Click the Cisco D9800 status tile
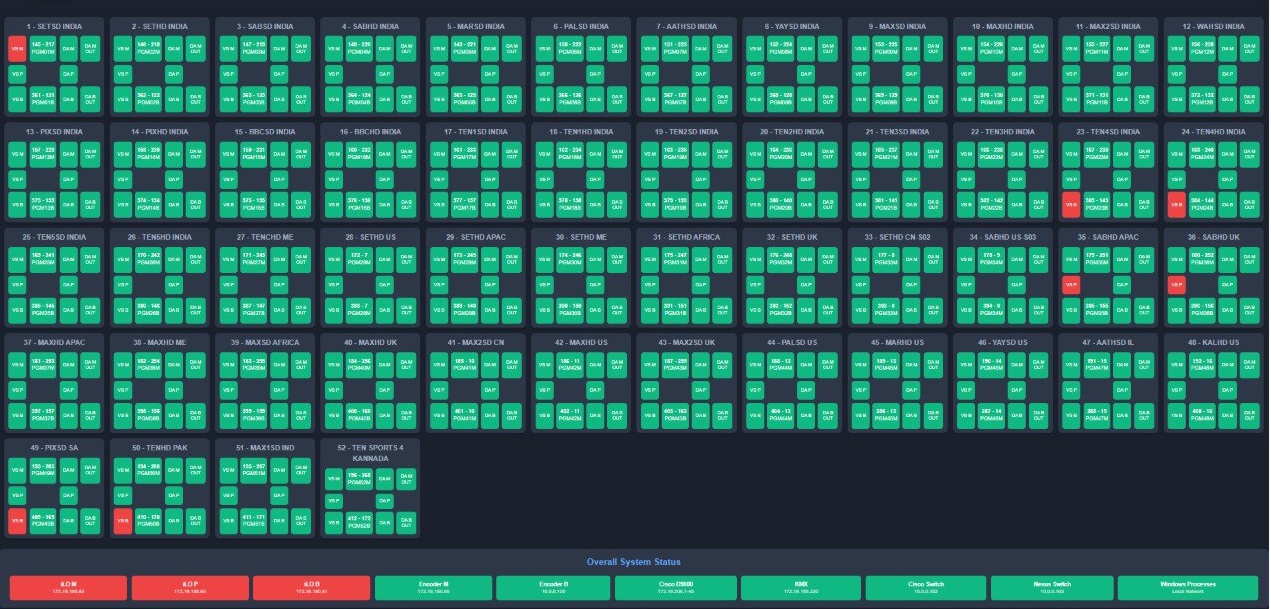Screen dimensions: 1271x609 pos(677,586)
